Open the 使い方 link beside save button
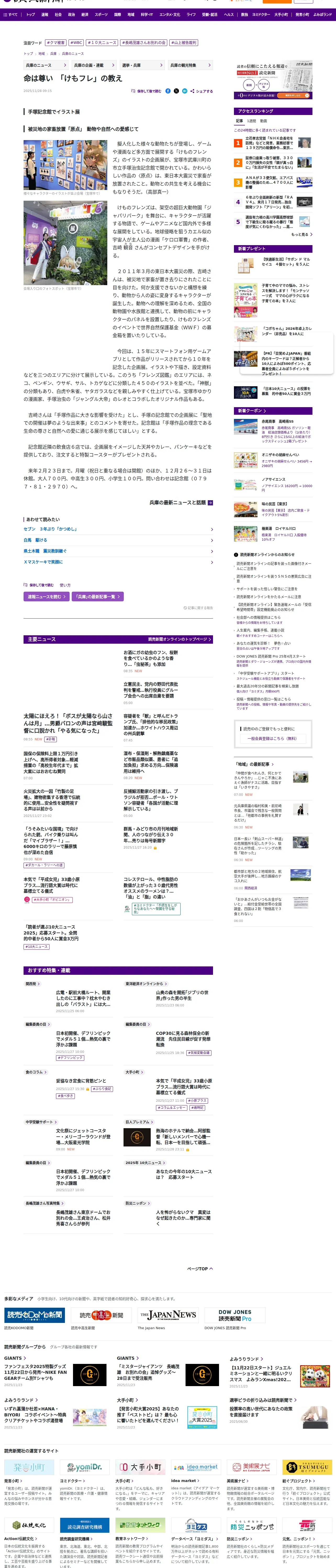The image size is (336, 1568). point(65,585)
